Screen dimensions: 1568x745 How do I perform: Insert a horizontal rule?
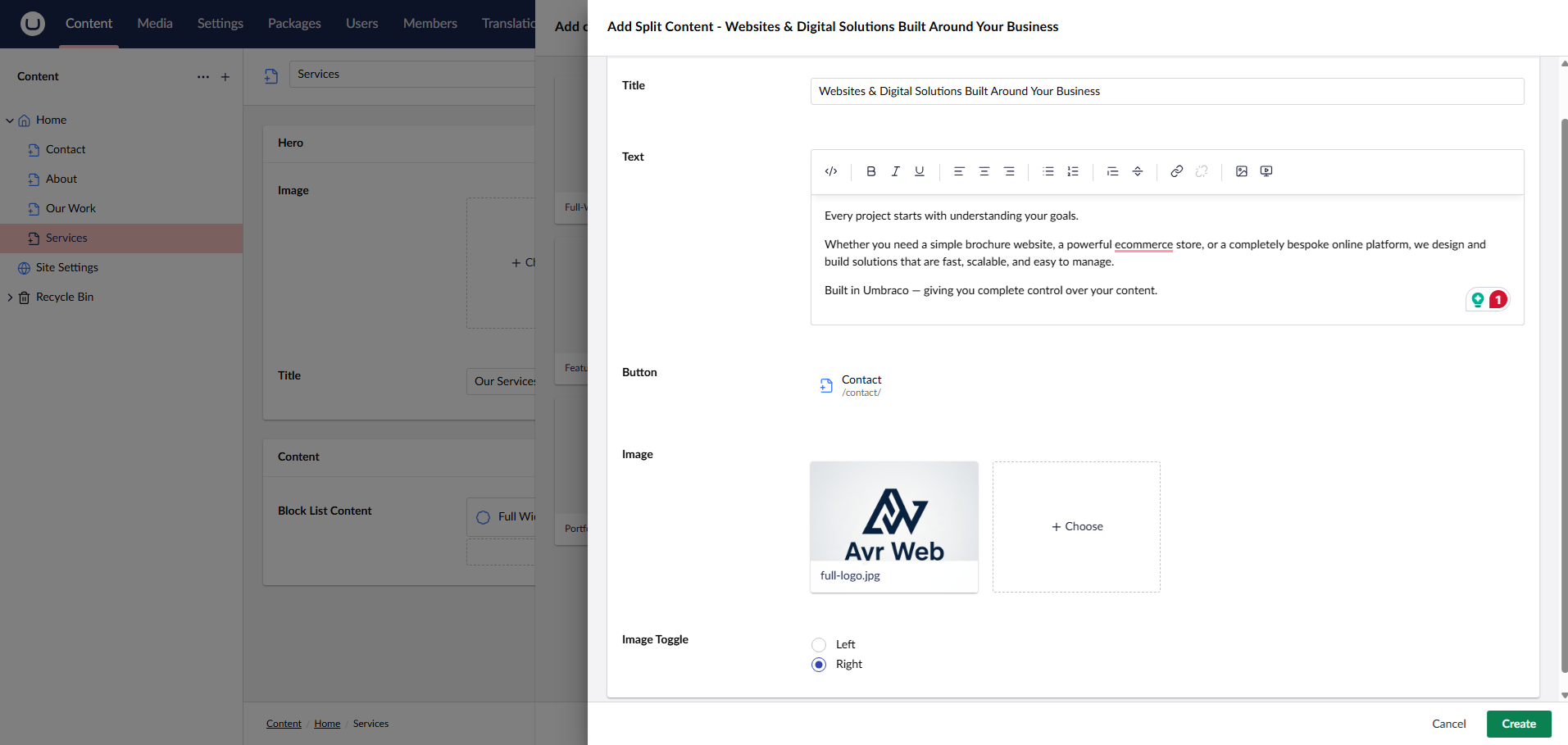tap(1137, 171)
